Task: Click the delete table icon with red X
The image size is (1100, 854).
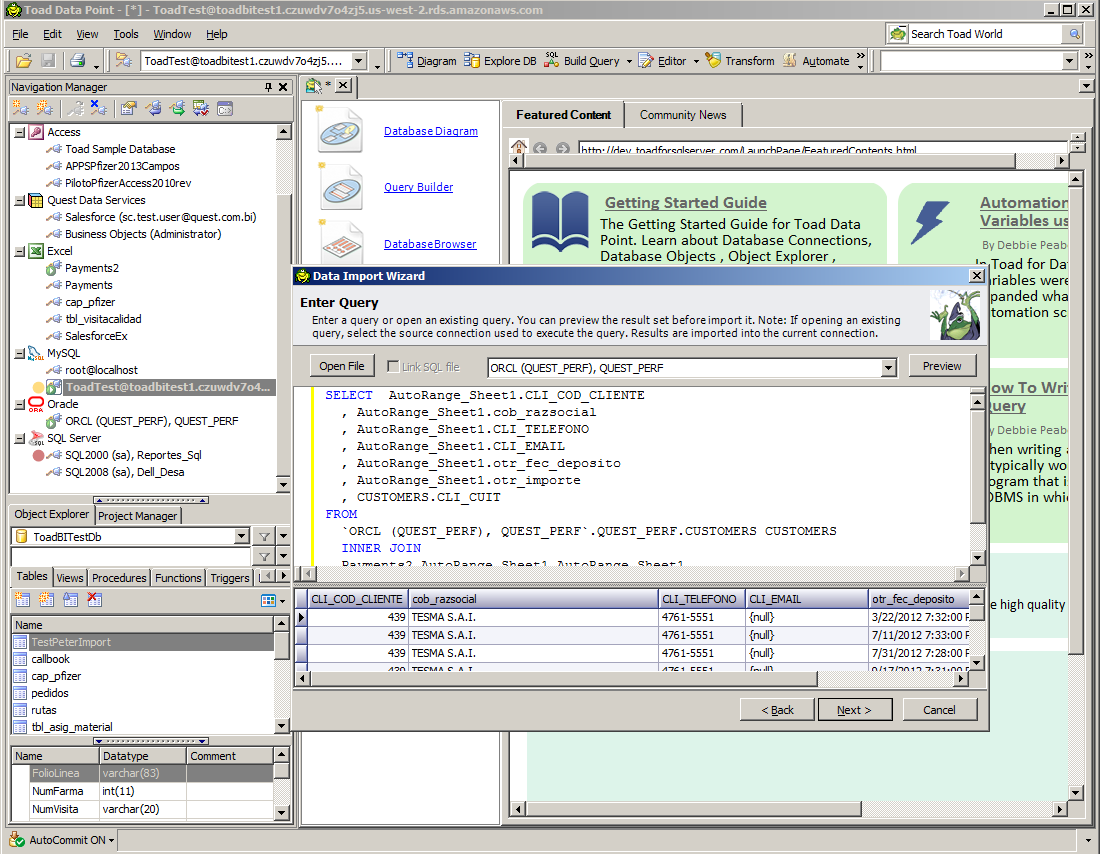Action: tap(94, 599)
